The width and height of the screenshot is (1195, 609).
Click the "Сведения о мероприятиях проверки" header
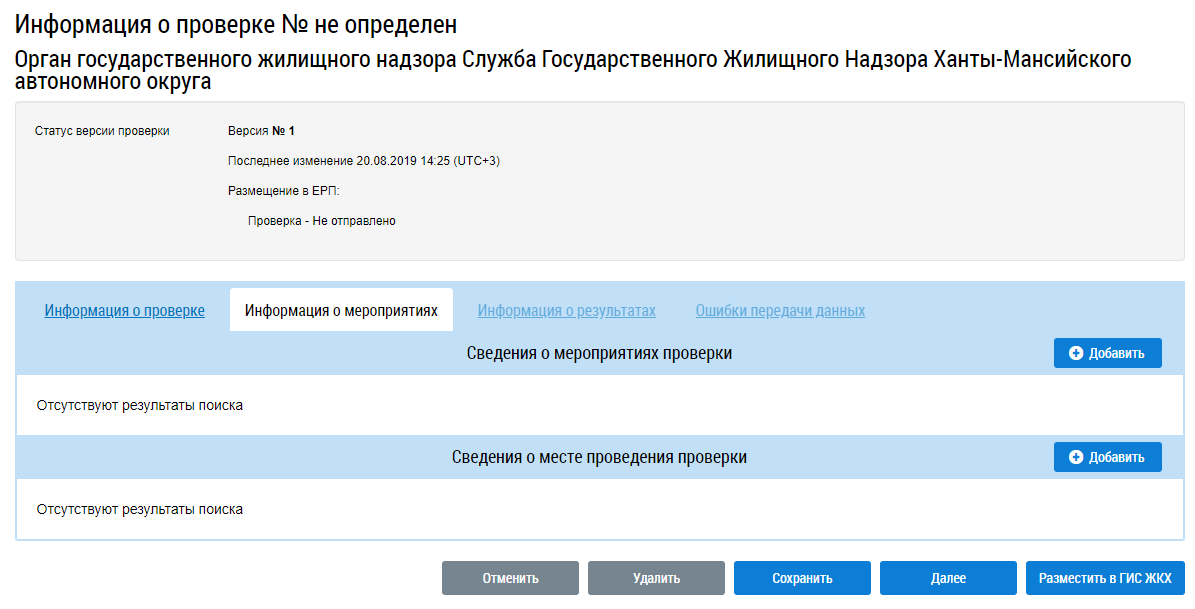599,354
